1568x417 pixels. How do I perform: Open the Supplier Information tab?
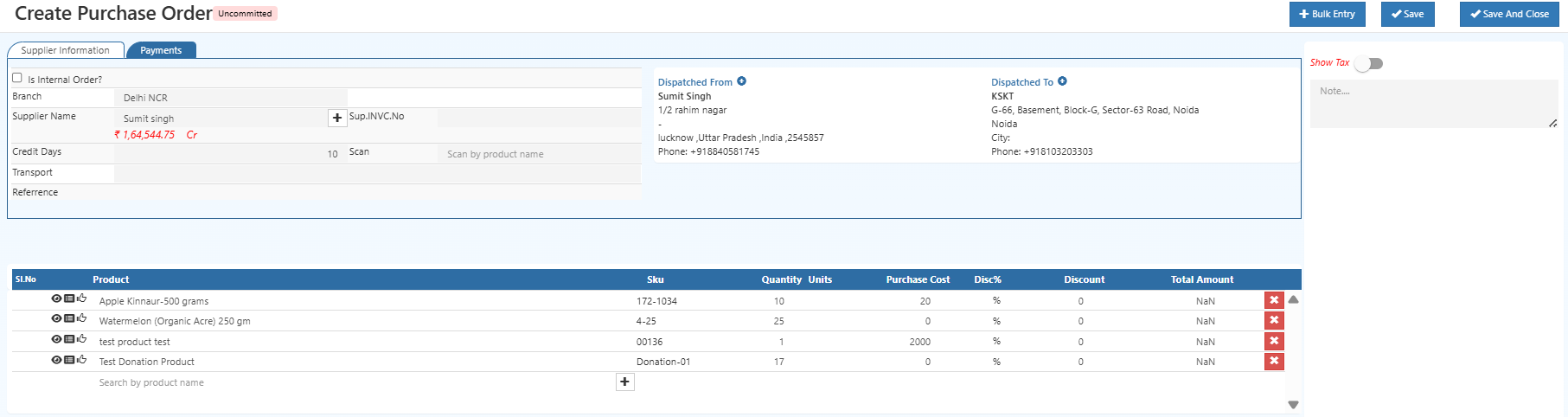66,50
